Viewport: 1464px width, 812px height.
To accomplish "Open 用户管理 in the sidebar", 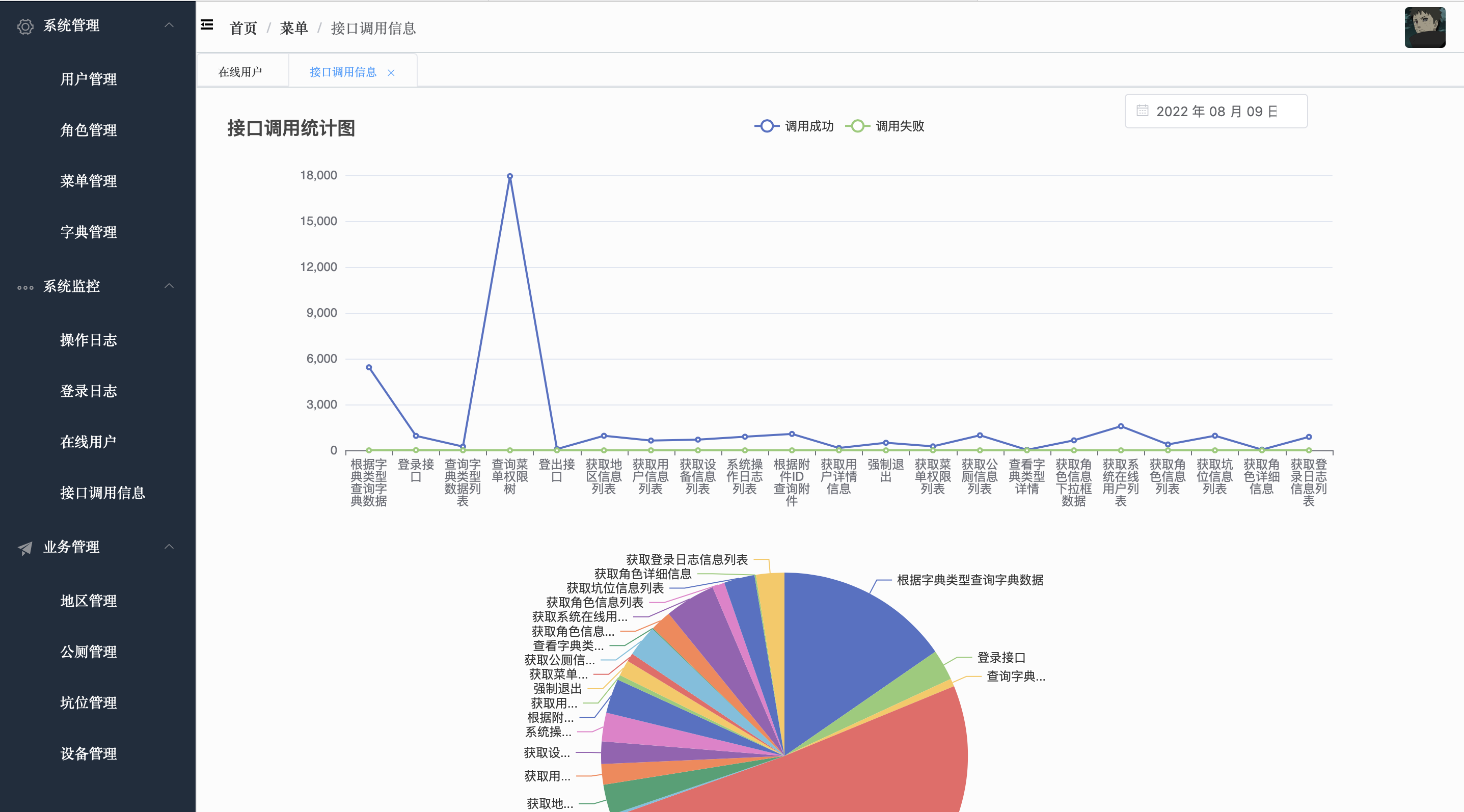I will click(x=89, y=79).
